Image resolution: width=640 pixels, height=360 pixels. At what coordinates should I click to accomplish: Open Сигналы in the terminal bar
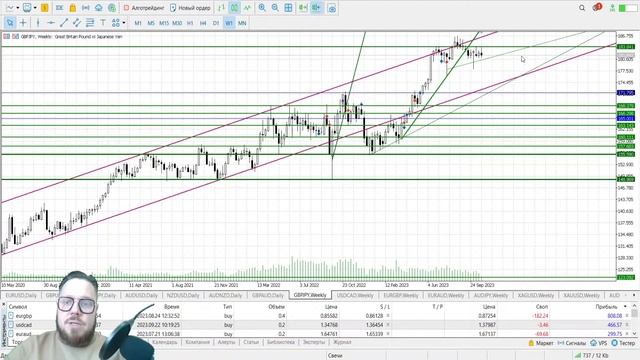tap(571, 343)
